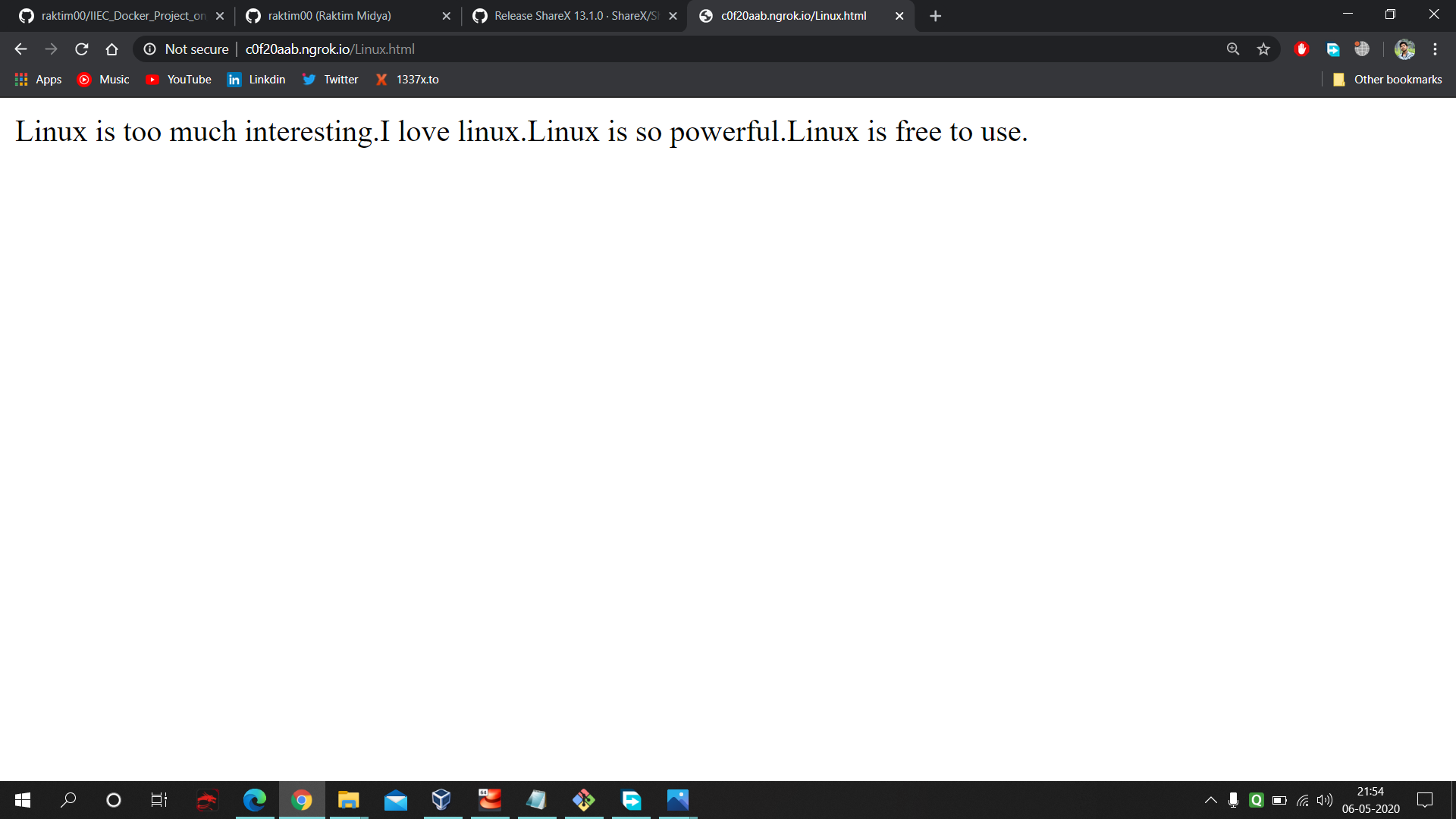Screen dimensions: 1456x819
Task: Open File Explorer from taskbar
Action: point(348,800)
